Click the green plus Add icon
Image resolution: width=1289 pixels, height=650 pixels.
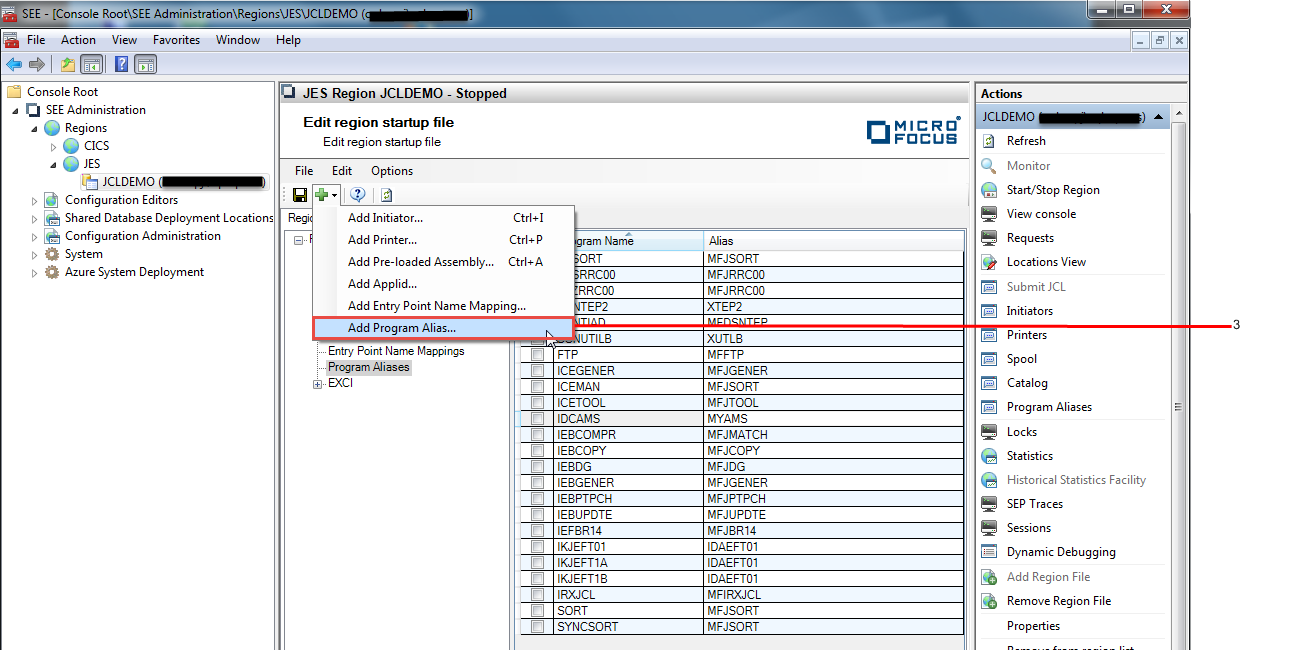pos(321,195)
